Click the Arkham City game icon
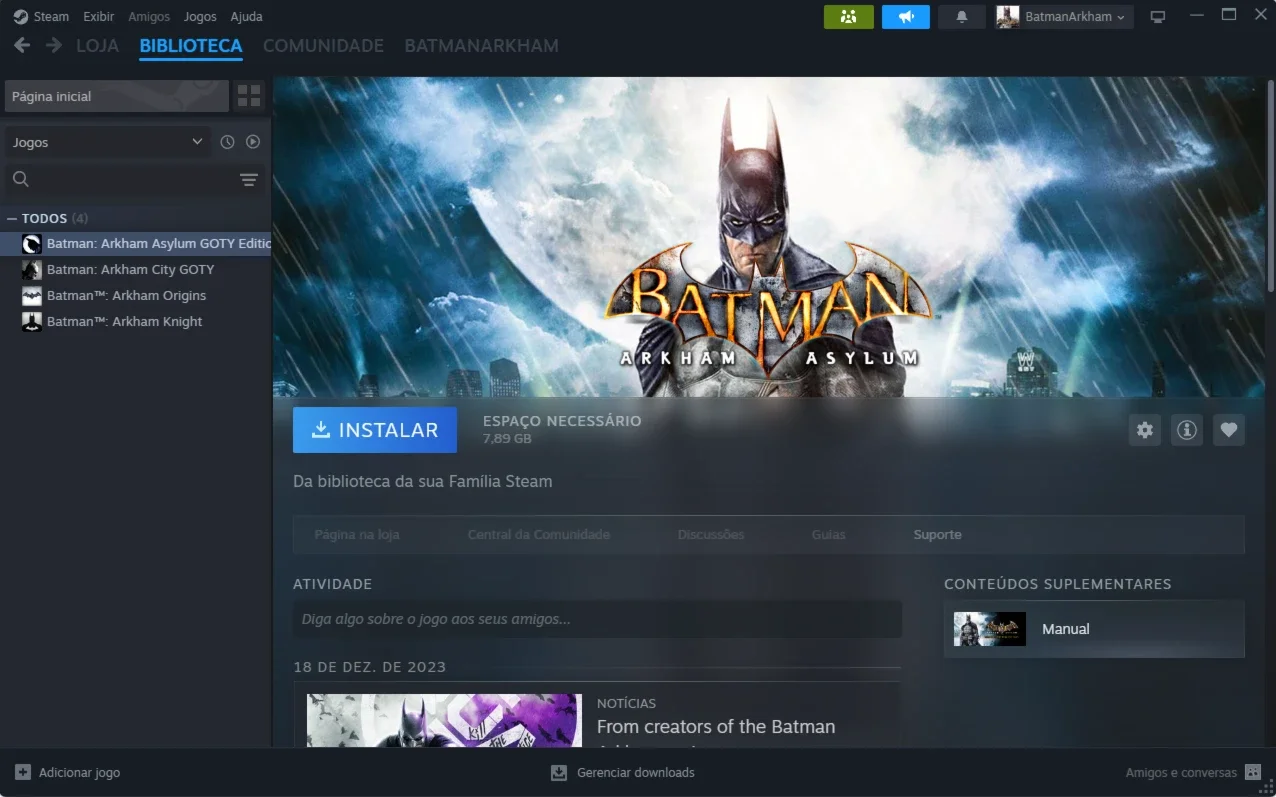This screenshot has width=1276, height=797. [32, 269]
